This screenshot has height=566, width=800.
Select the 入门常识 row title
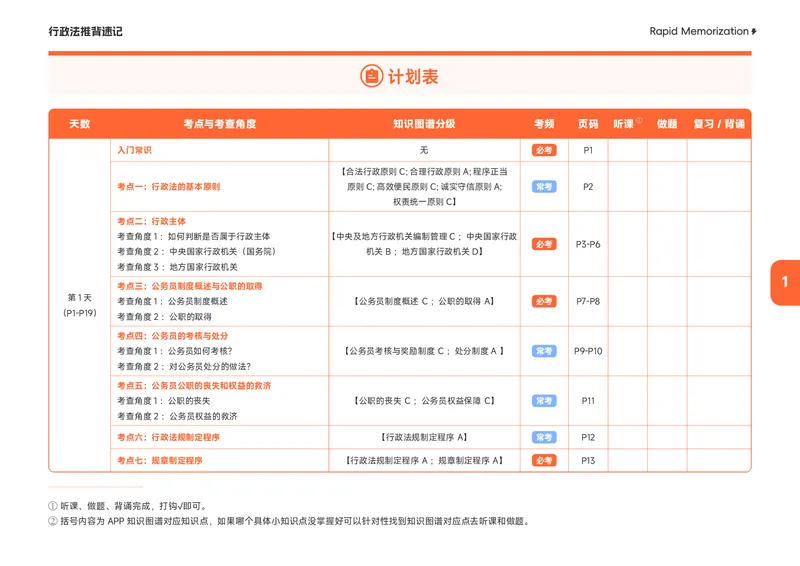tap(134, 150)
